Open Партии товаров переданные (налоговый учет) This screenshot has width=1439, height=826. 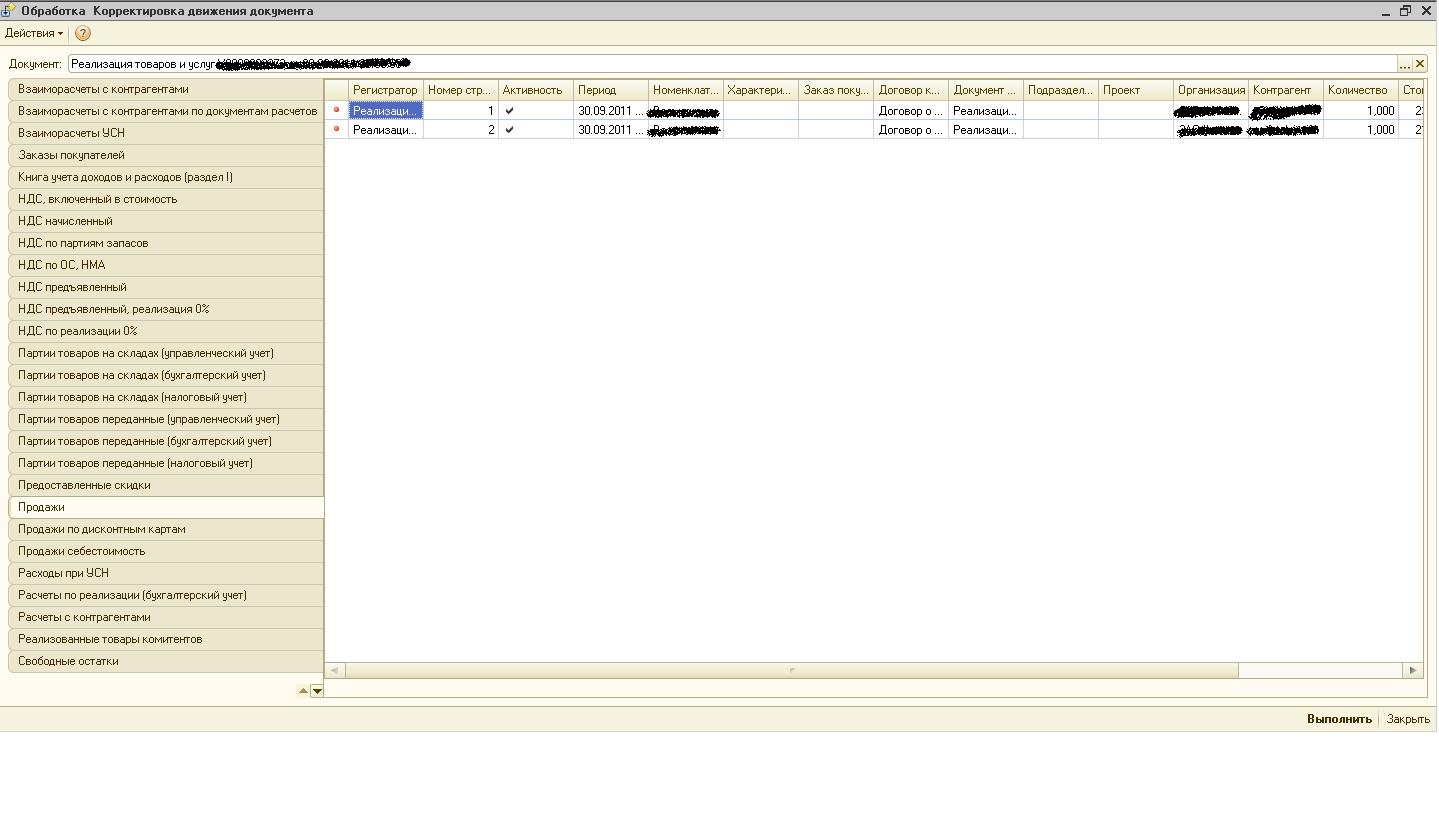pyautogui.click(x=165, y=463)
